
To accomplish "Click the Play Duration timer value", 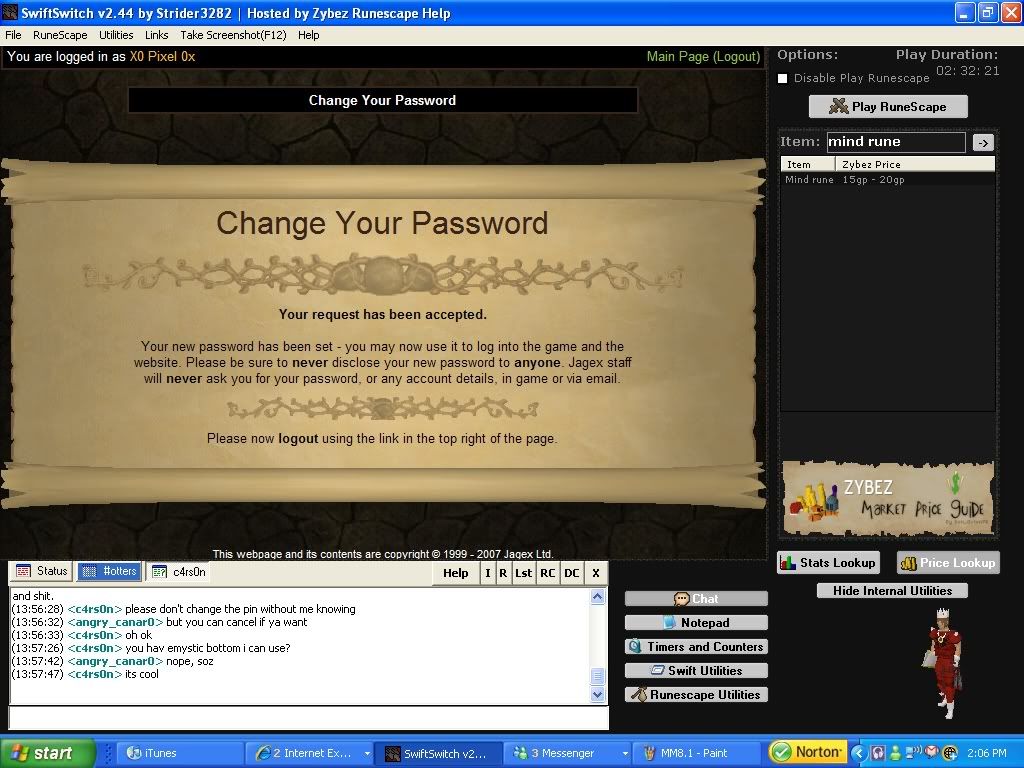I will 968,71.
